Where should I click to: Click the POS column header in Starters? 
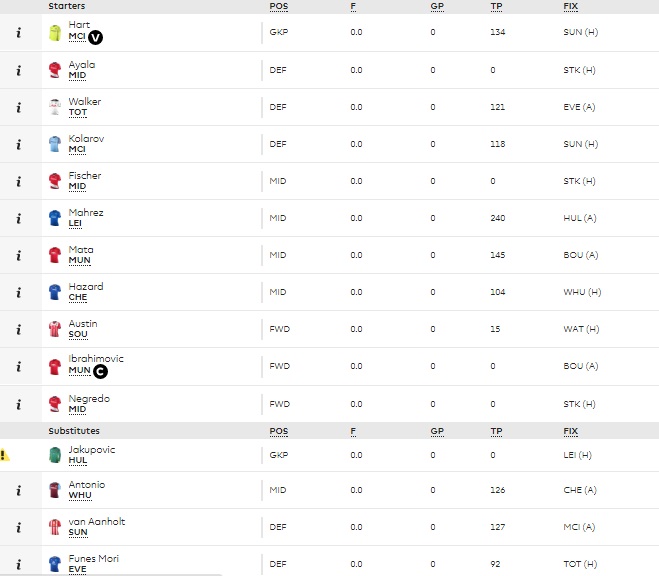[x=279, y=6]
